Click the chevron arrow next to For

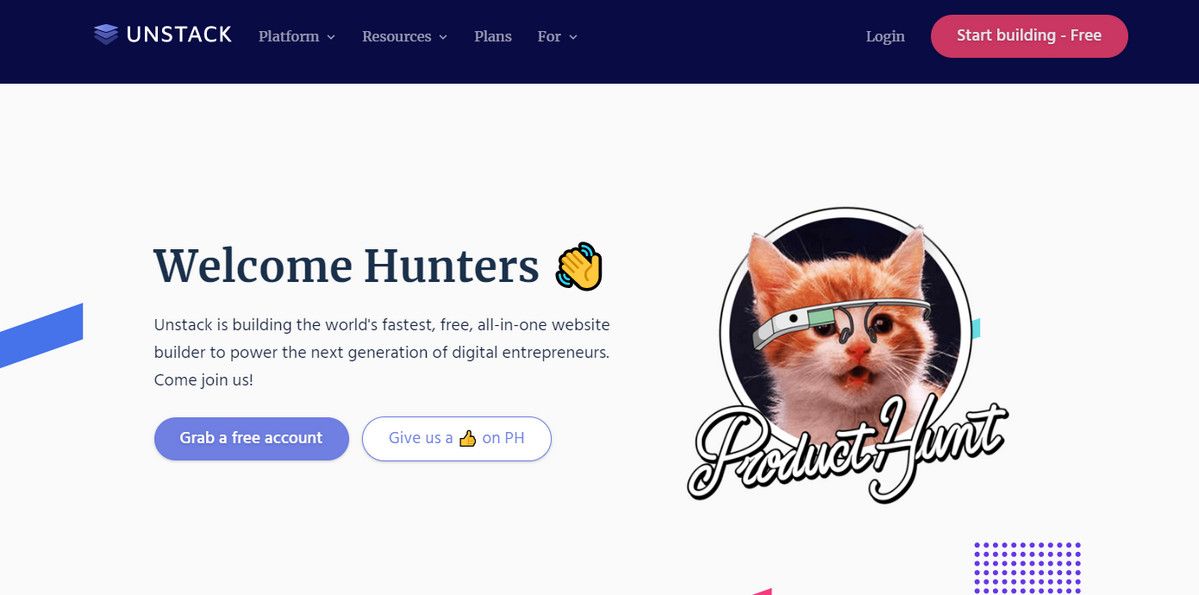pyautogui.click(x=574, y=37)
